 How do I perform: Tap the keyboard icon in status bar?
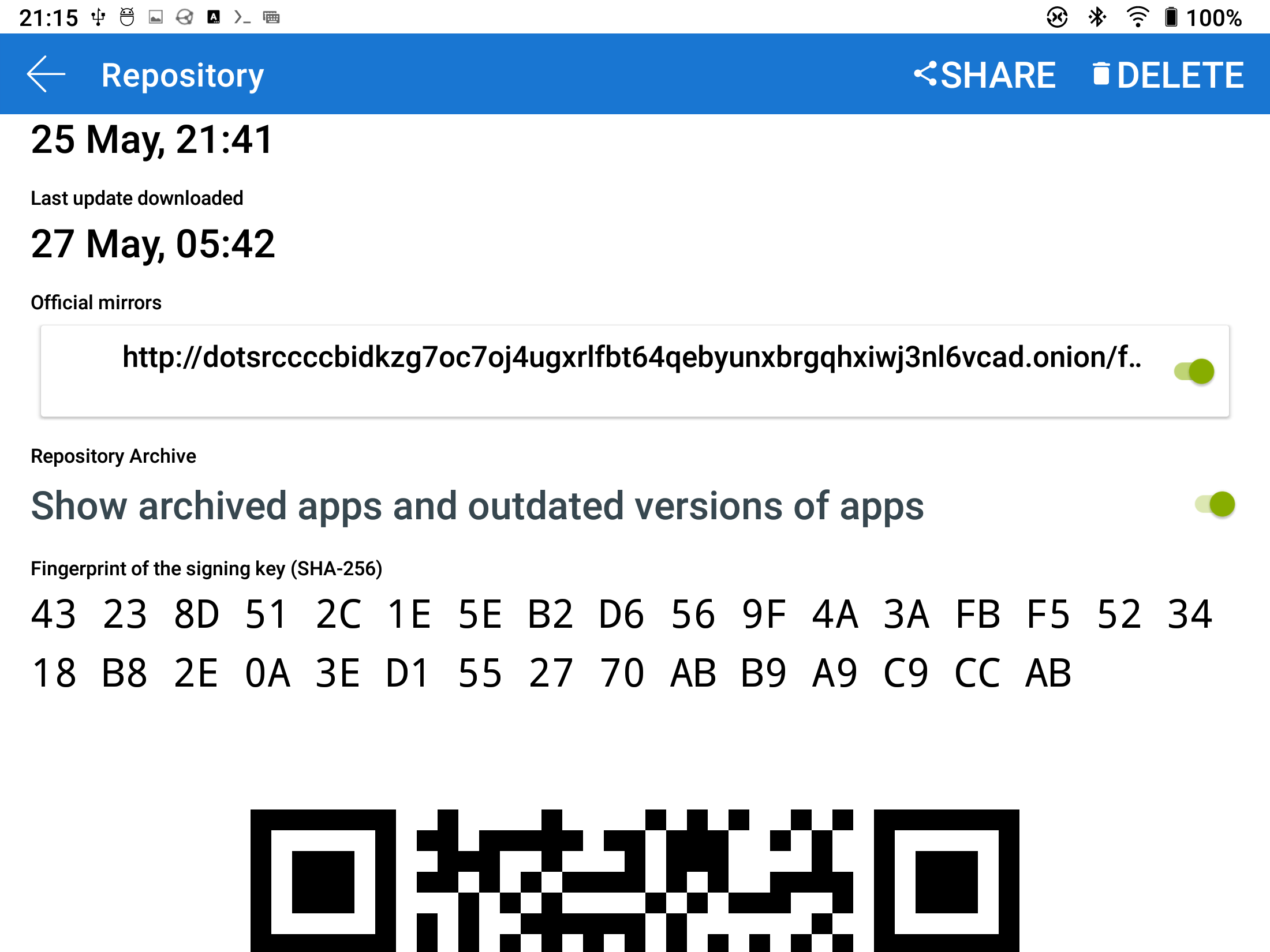(271, 17)
